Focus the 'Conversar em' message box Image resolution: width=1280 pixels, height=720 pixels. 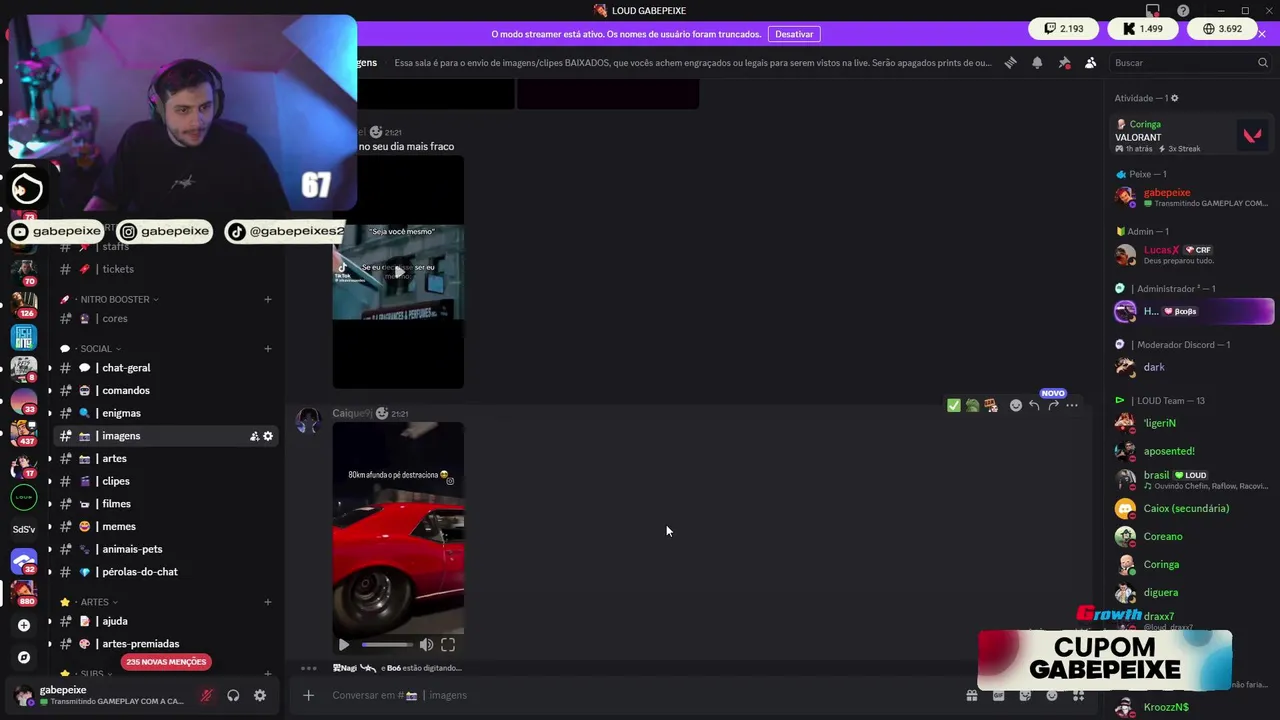[x=640, y=695]
